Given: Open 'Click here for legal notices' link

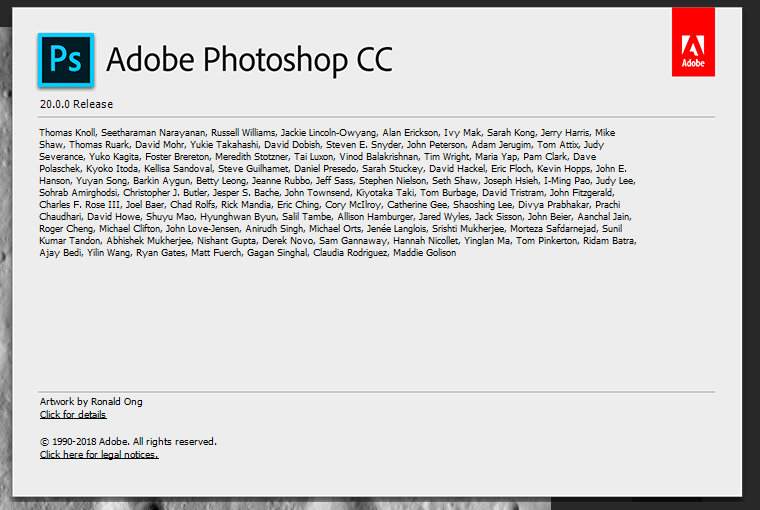Looking at the screenshot, I should pos(99,455).
